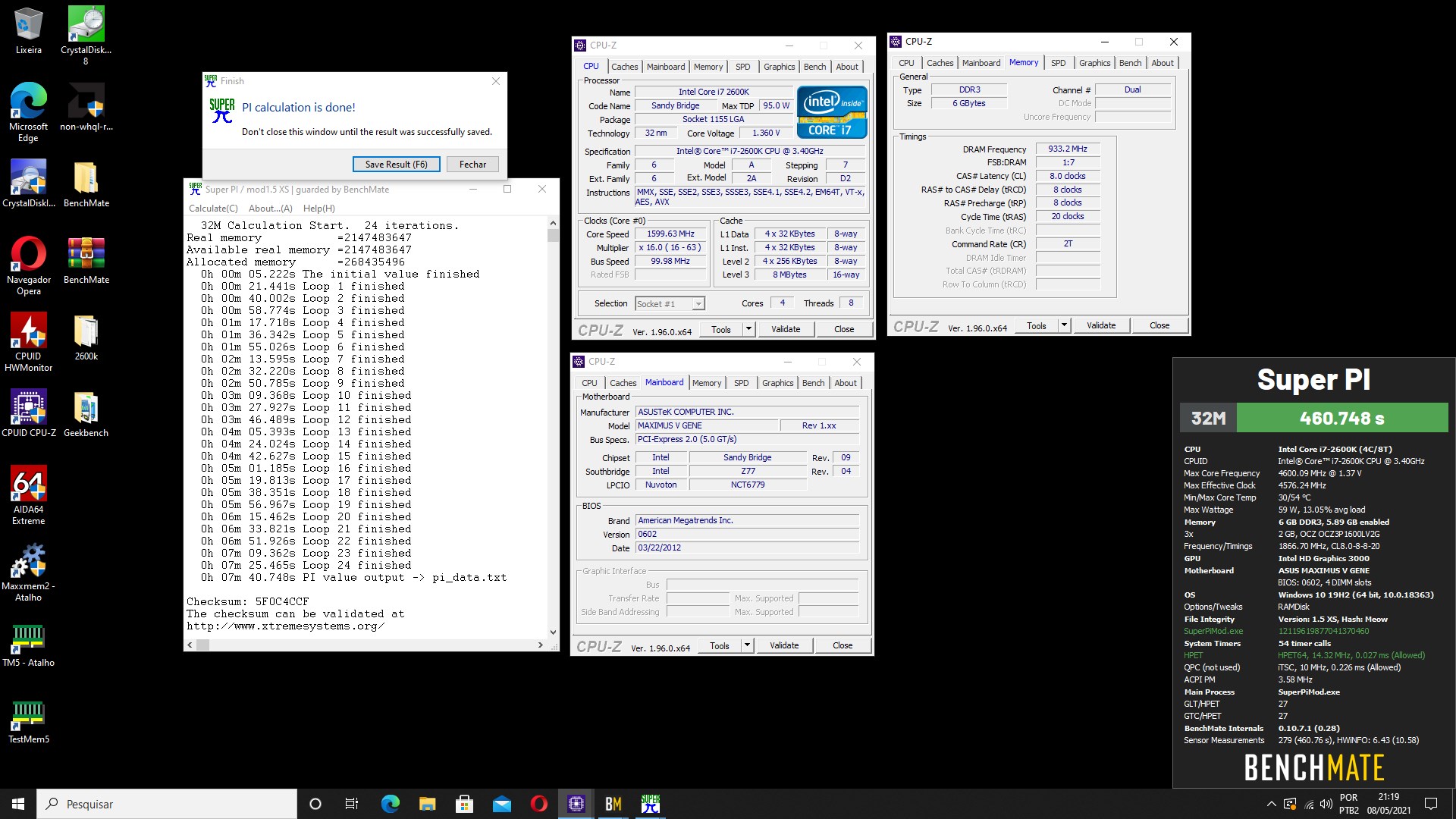Open Microsoft Store taskbar icon
Viewport: 1456px width, 819px height.
(x=464, y=804)
